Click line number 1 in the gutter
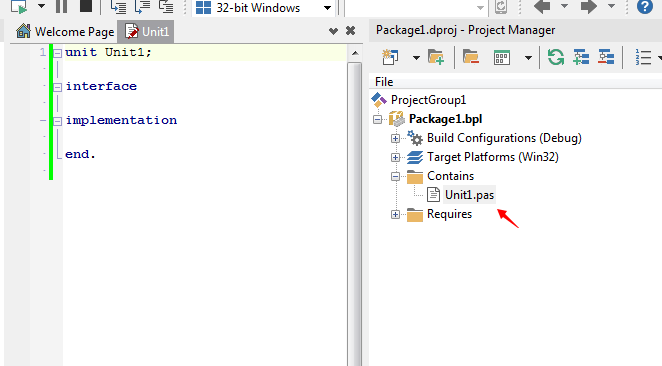Image resolution: width=662 pixels, height=366 pixels. point(43,52)
